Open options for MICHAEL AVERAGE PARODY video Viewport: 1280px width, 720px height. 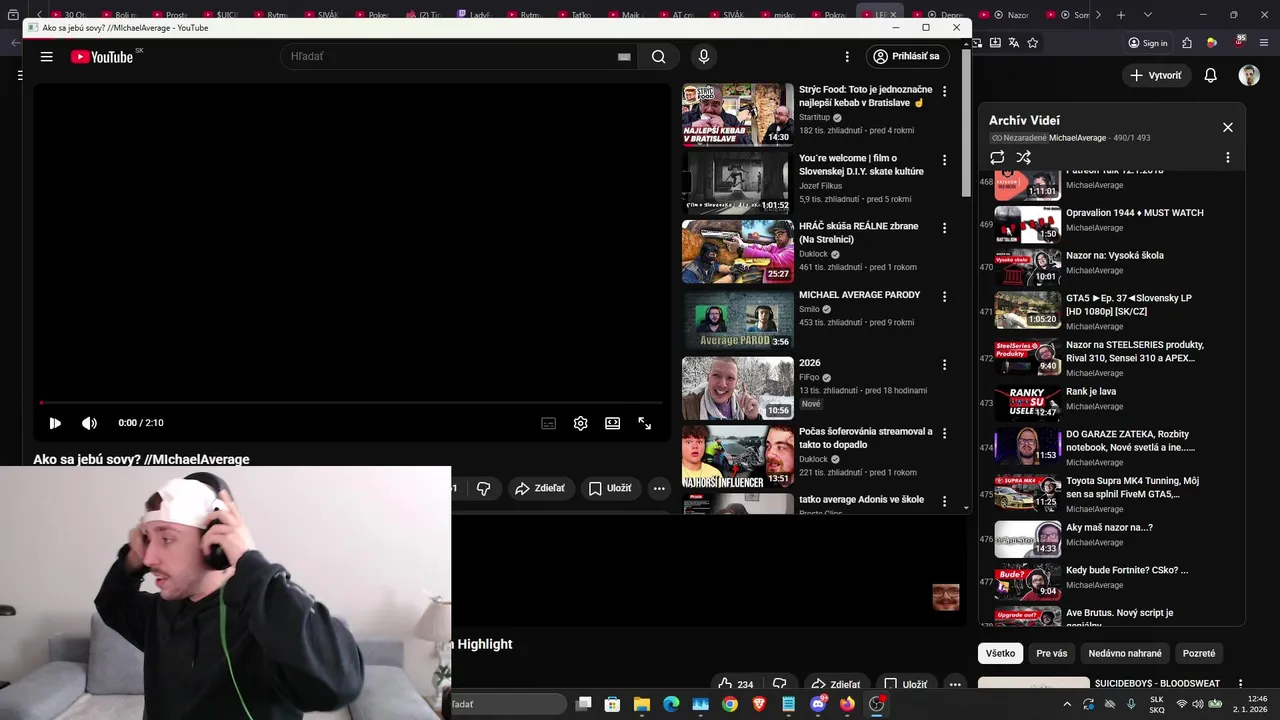click(x=944, y=297)
